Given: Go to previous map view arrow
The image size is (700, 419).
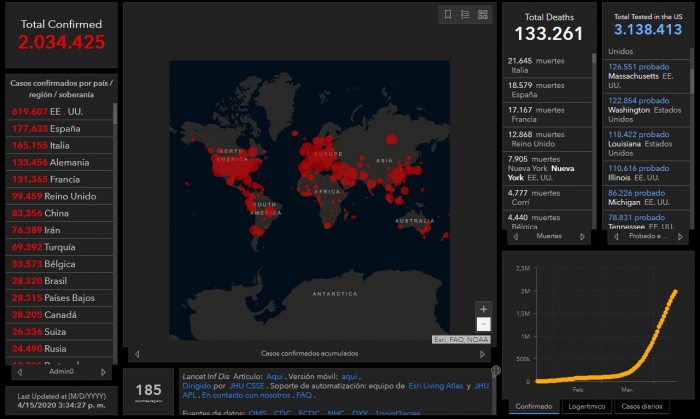Looking at the screenshot, I should pyautogui.click(x=137, y=353).
